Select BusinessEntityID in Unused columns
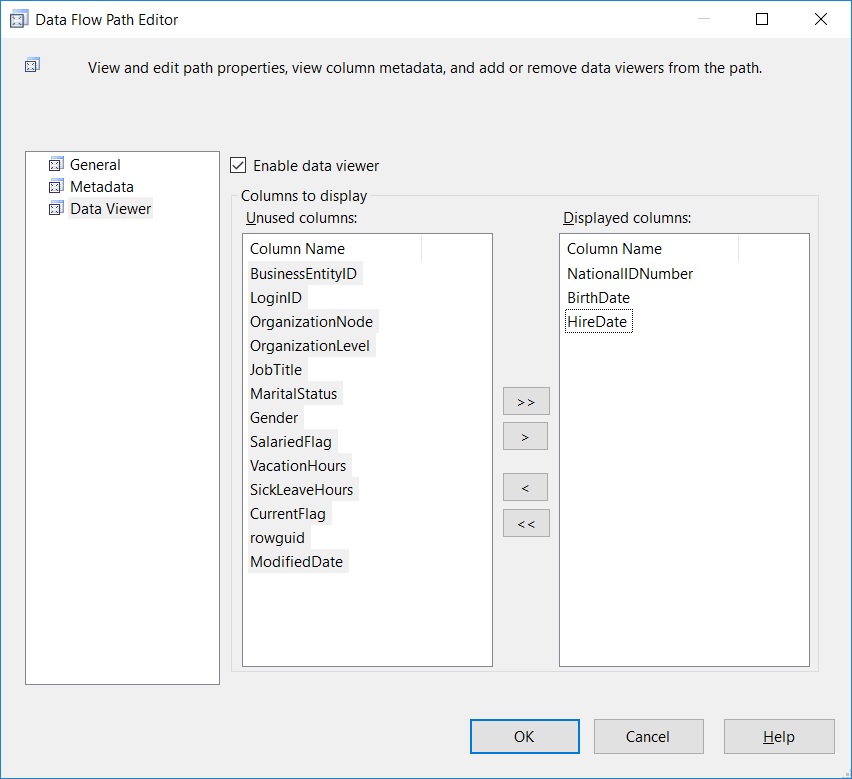This screenshot has height=779, width=852. coord(304,273)
